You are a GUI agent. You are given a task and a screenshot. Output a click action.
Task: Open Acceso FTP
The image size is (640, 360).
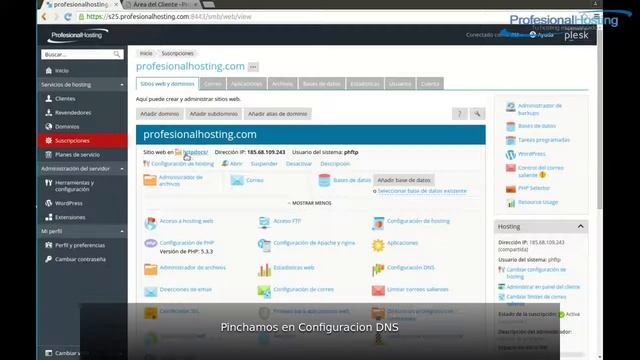pyautogui.click(x=287, y=221)
